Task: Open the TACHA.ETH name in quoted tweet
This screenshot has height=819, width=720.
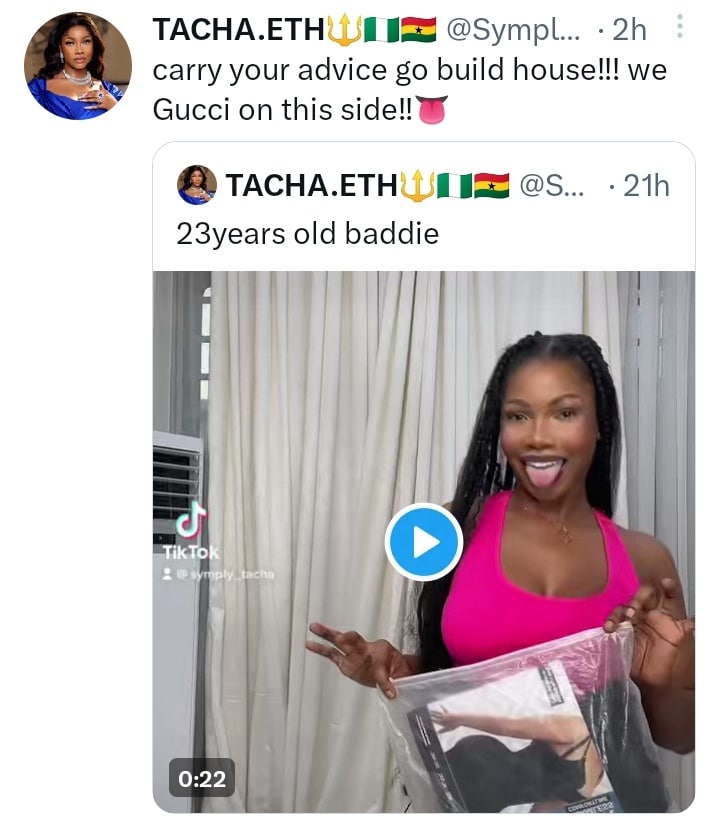Action: point(311,185)
